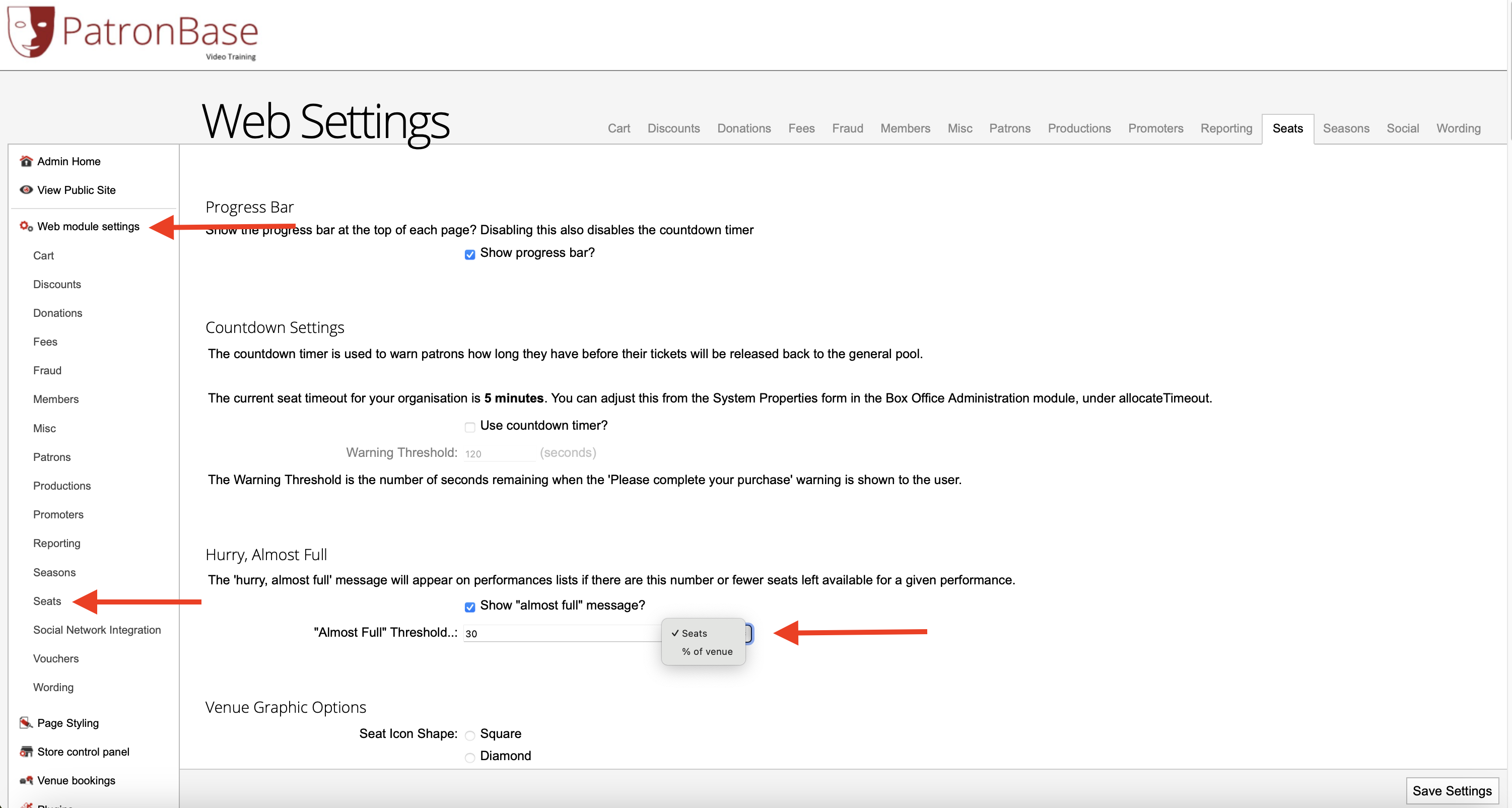Select the Square seat icon shape
The height and width of the screenshot is (808, 1512).
(469, 735)
